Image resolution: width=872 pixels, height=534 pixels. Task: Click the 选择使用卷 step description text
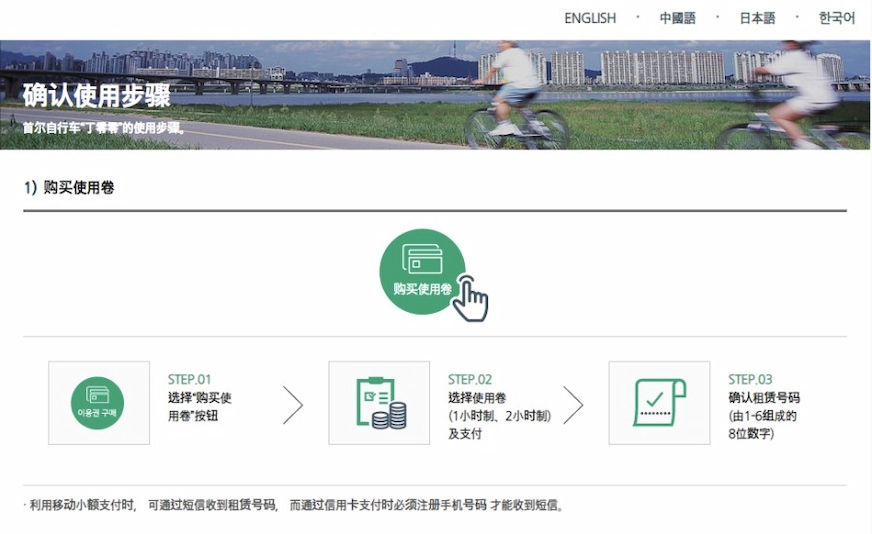click(x=477, y=398)
